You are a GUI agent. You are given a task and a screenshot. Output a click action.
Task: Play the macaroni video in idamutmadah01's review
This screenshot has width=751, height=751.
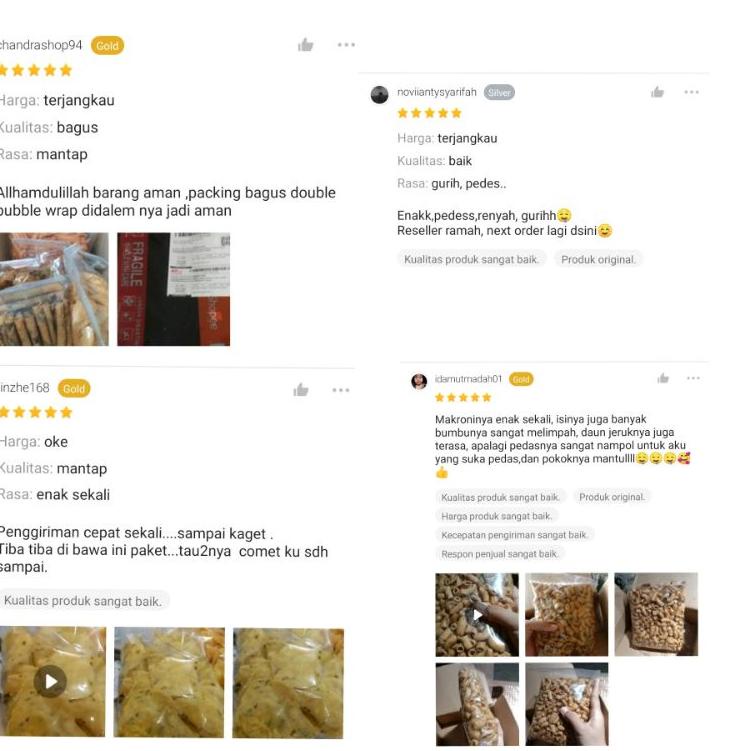(x=477, y=614)
